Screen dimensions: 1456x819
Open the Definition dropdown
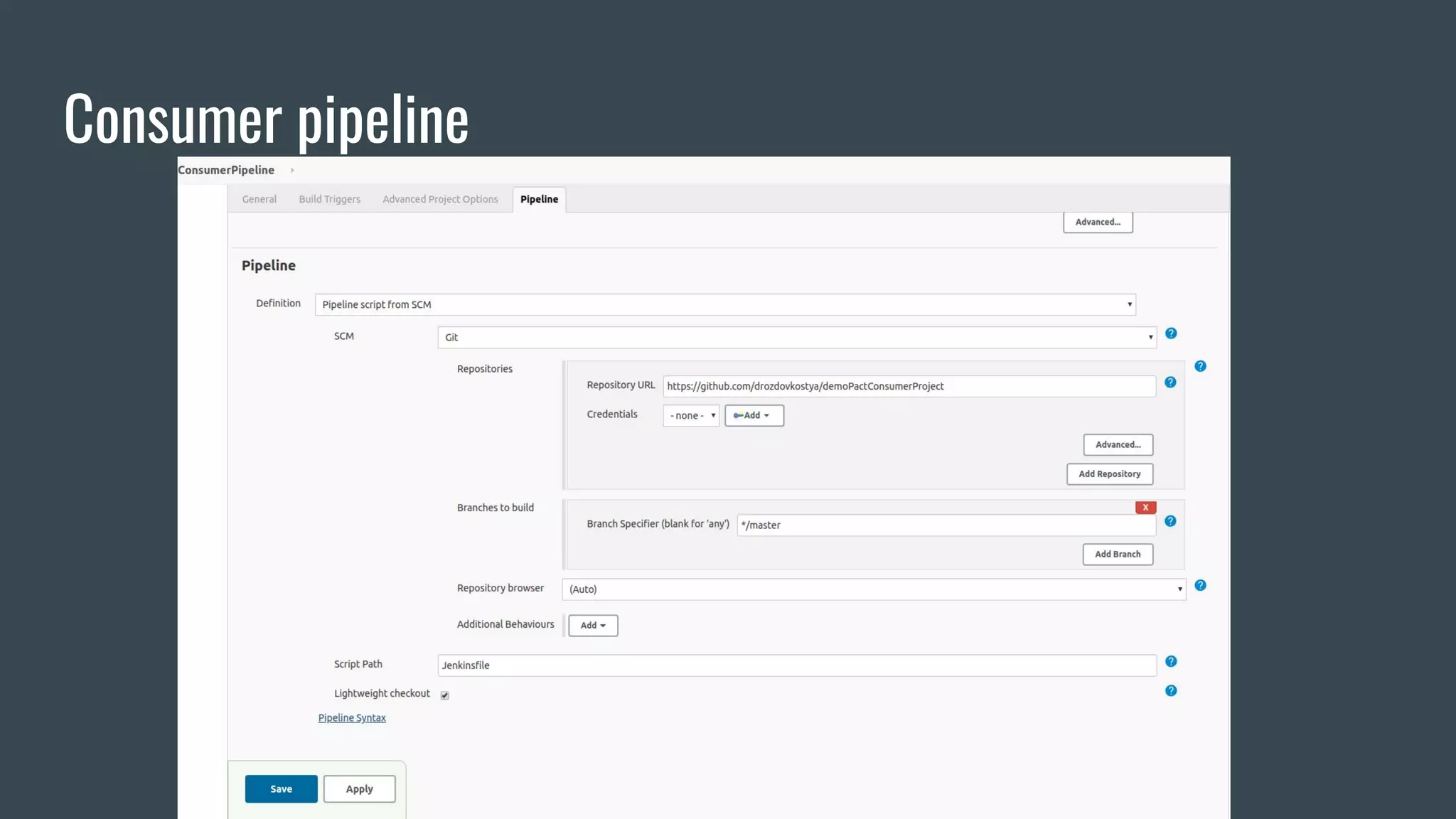pyautogui.click(x=725, y=304)
